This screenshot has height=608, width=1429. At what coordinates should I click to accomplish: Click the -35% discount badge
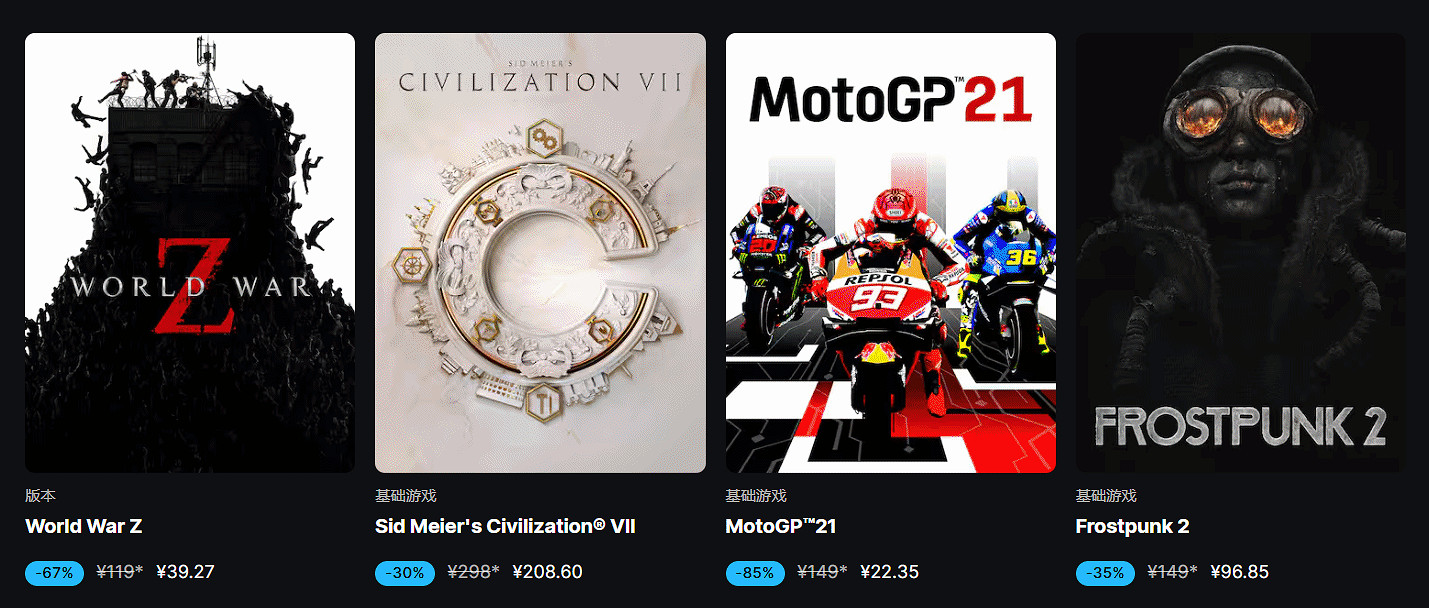point(1106,573)
